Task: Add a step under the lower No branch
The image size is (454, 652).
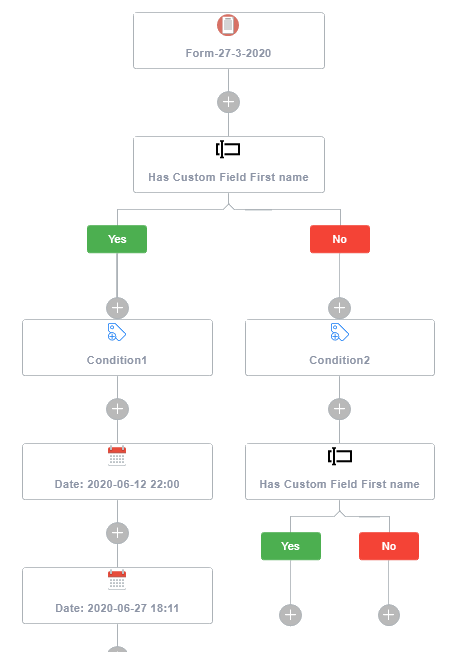Action: coord(389,615)
